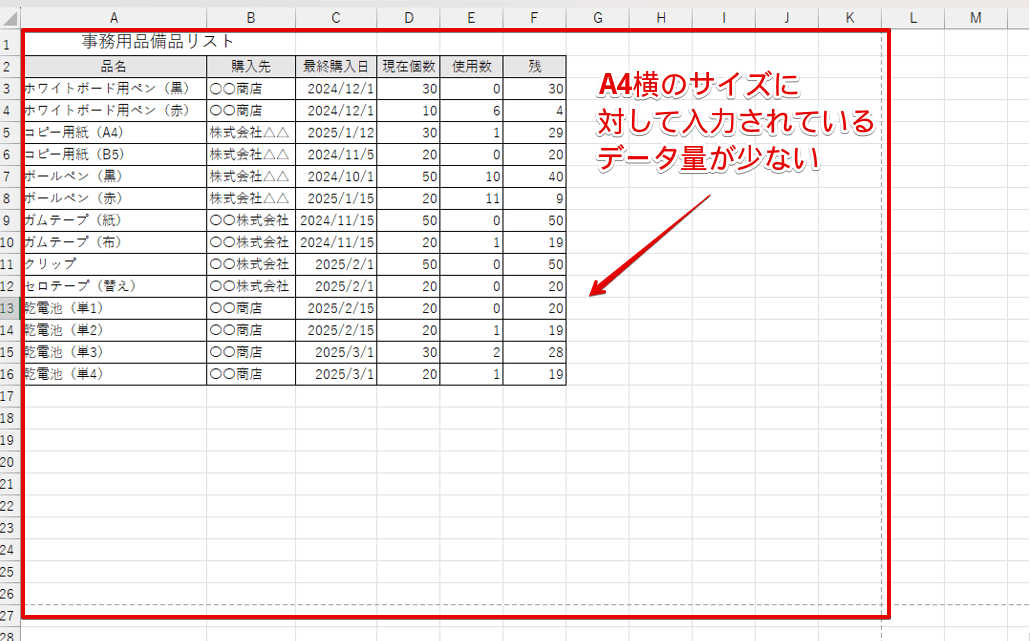Select column F by clicking its header
The width and height of the screenshot is (1030, 641).
pyautogui.click(x=533, y=17)
